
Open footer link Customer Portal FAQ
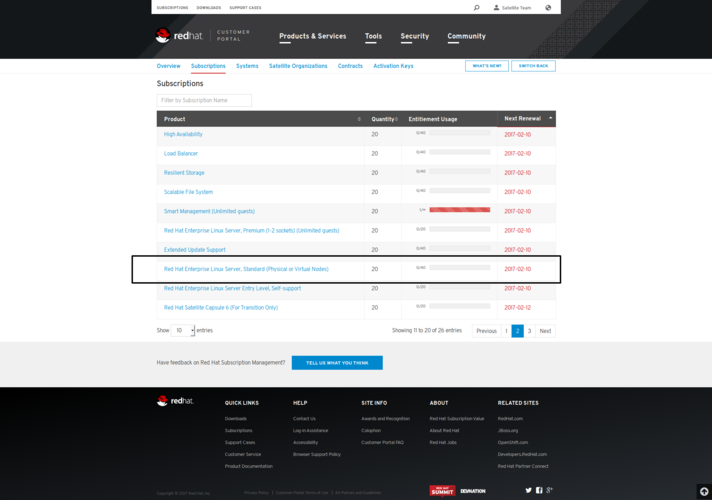point(382,443)
